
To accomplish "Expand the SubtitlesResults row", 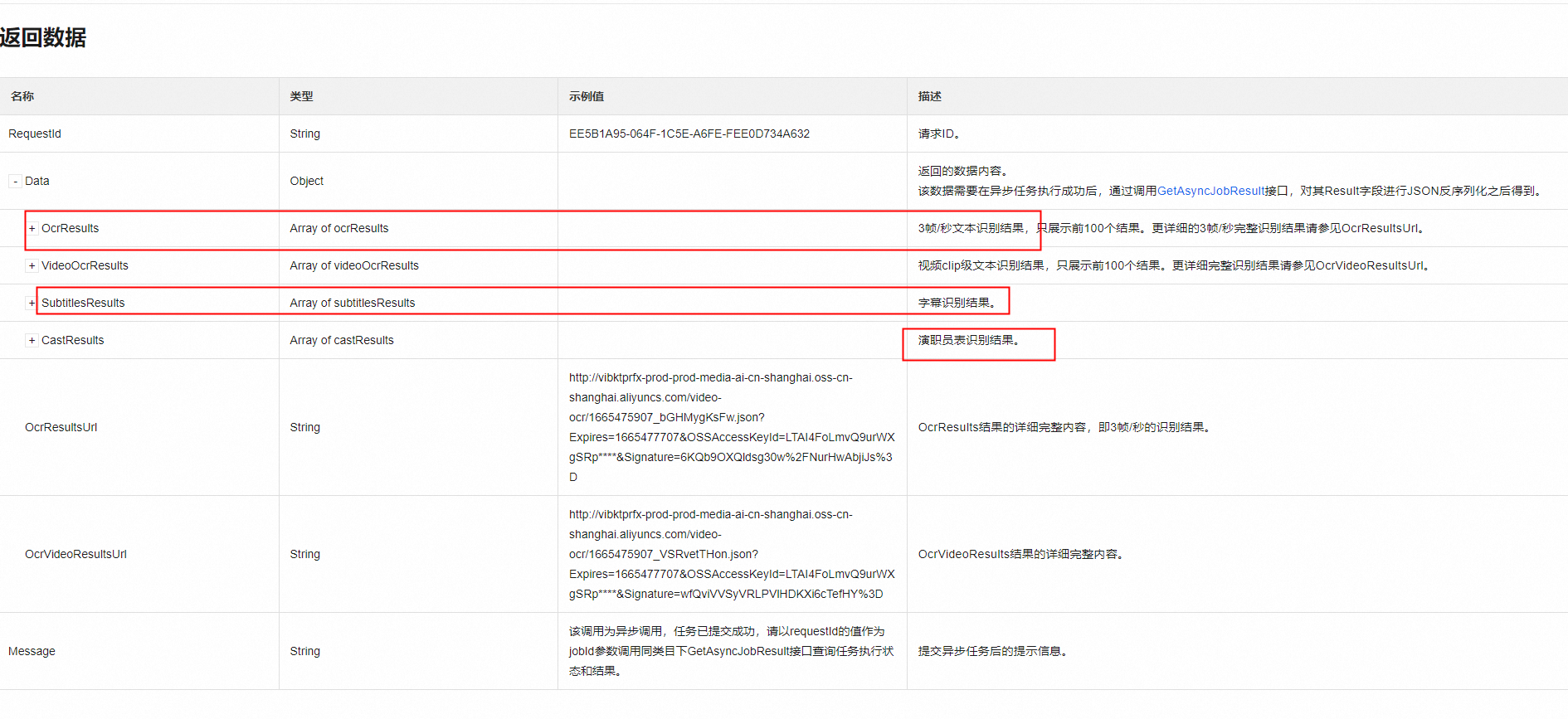I will 32,303.
